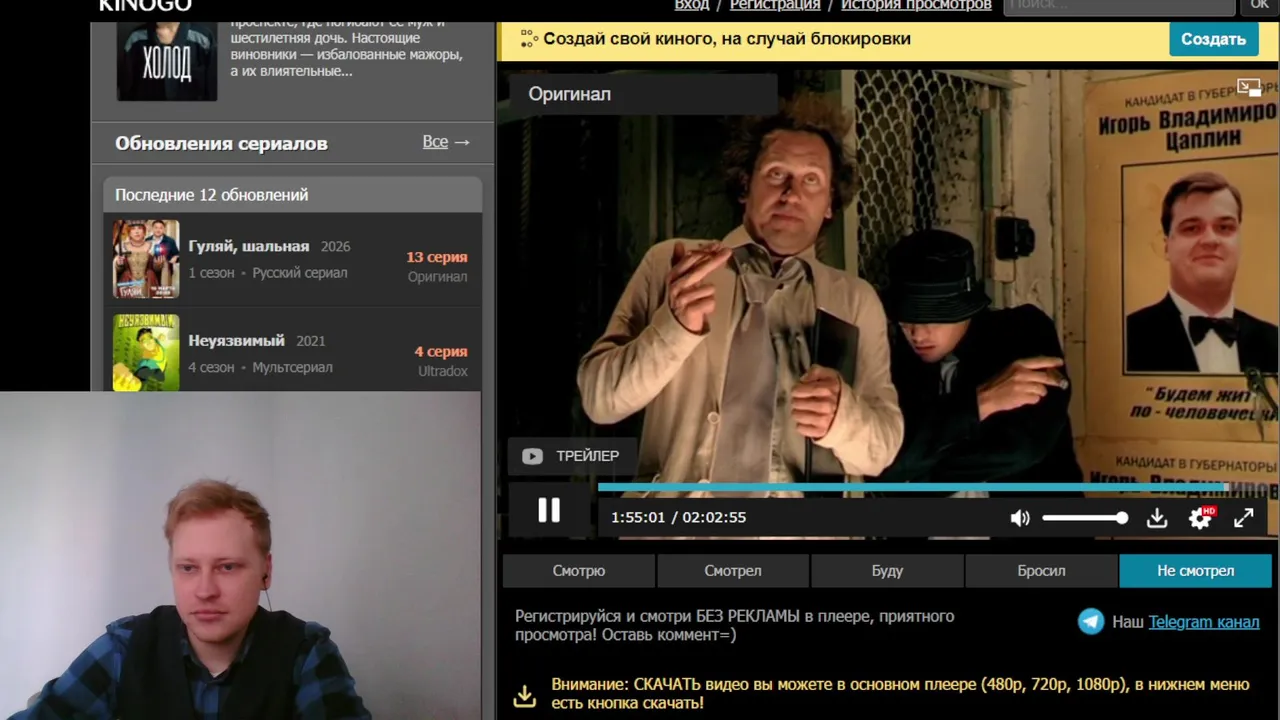Image resolution: width=1280 pixels, height=720 pixels.
Task: Click the 'Ultradox' voice-over label
Action: [443, 371]
